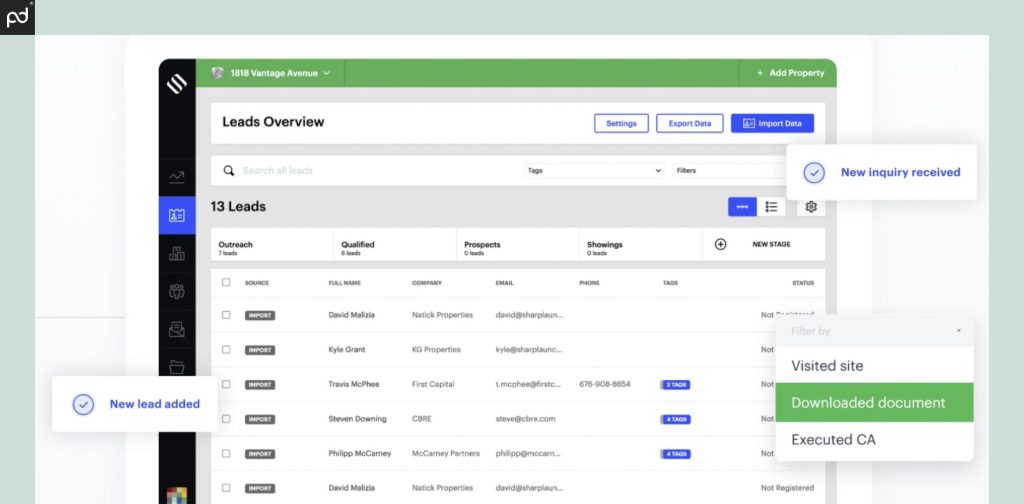This screenshot has height=504, width=1024.
Task: Open the buildings sidebar icon
Action: coord(177,253)
